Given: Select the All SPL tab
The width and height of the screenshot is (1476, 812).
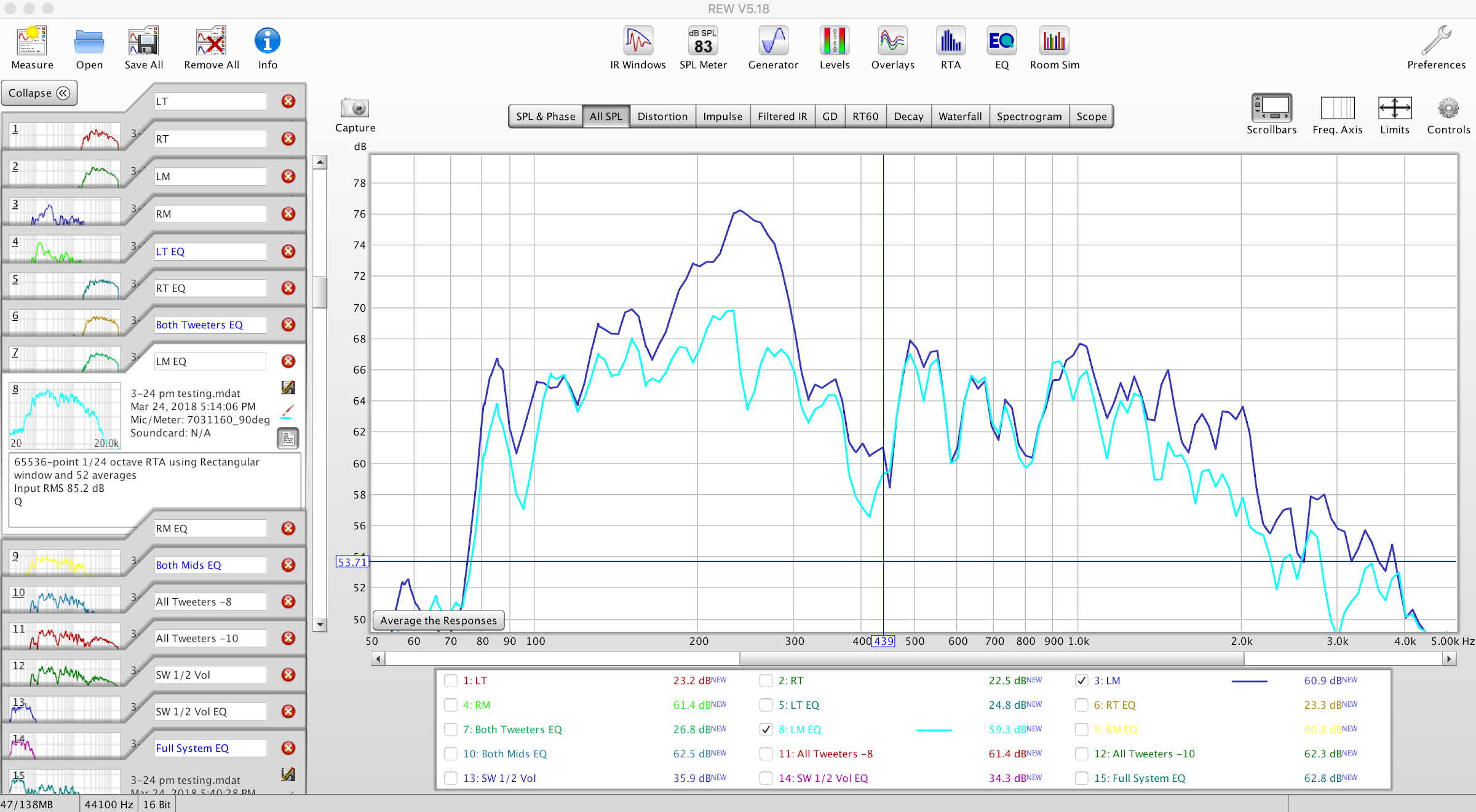Looking at the screenshot, I should point(604,116).
